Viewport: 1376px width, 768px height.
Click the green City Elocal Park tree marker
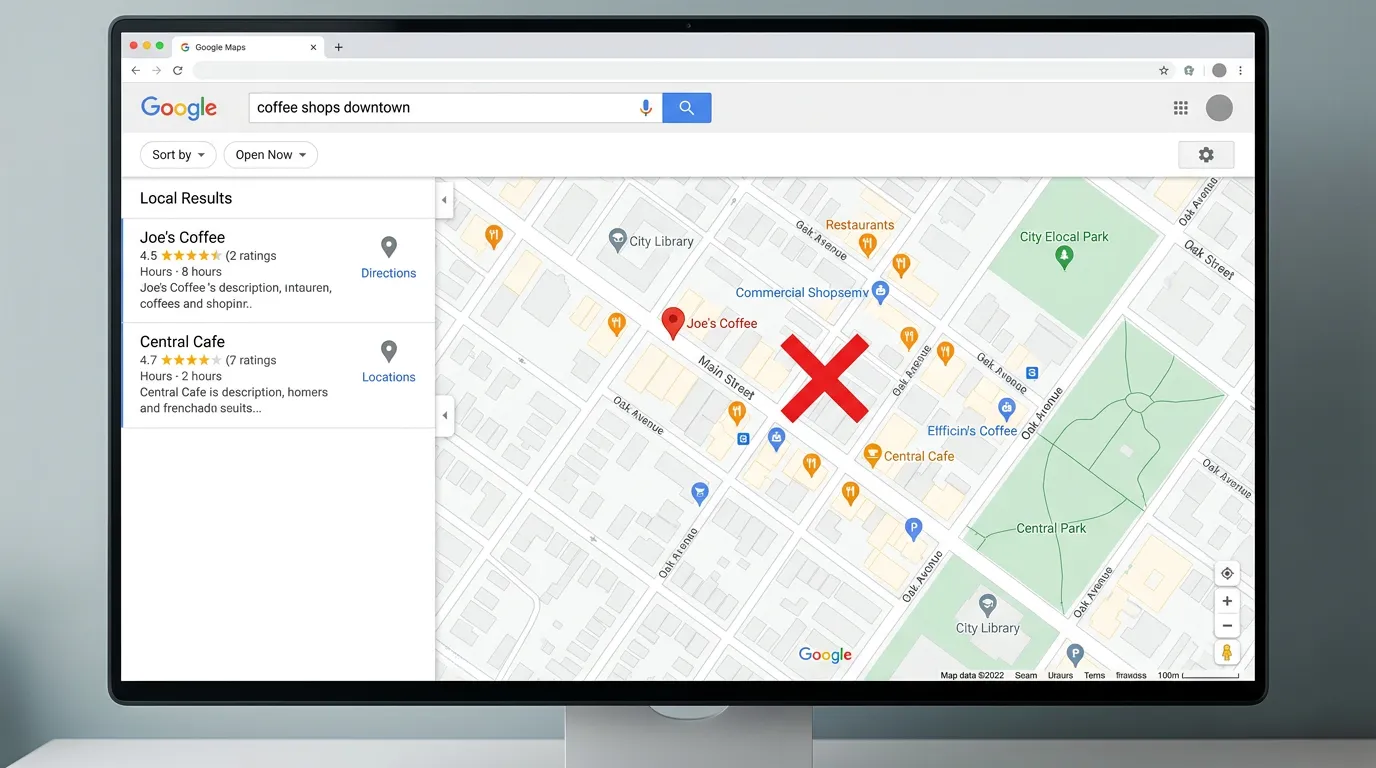1064,257
